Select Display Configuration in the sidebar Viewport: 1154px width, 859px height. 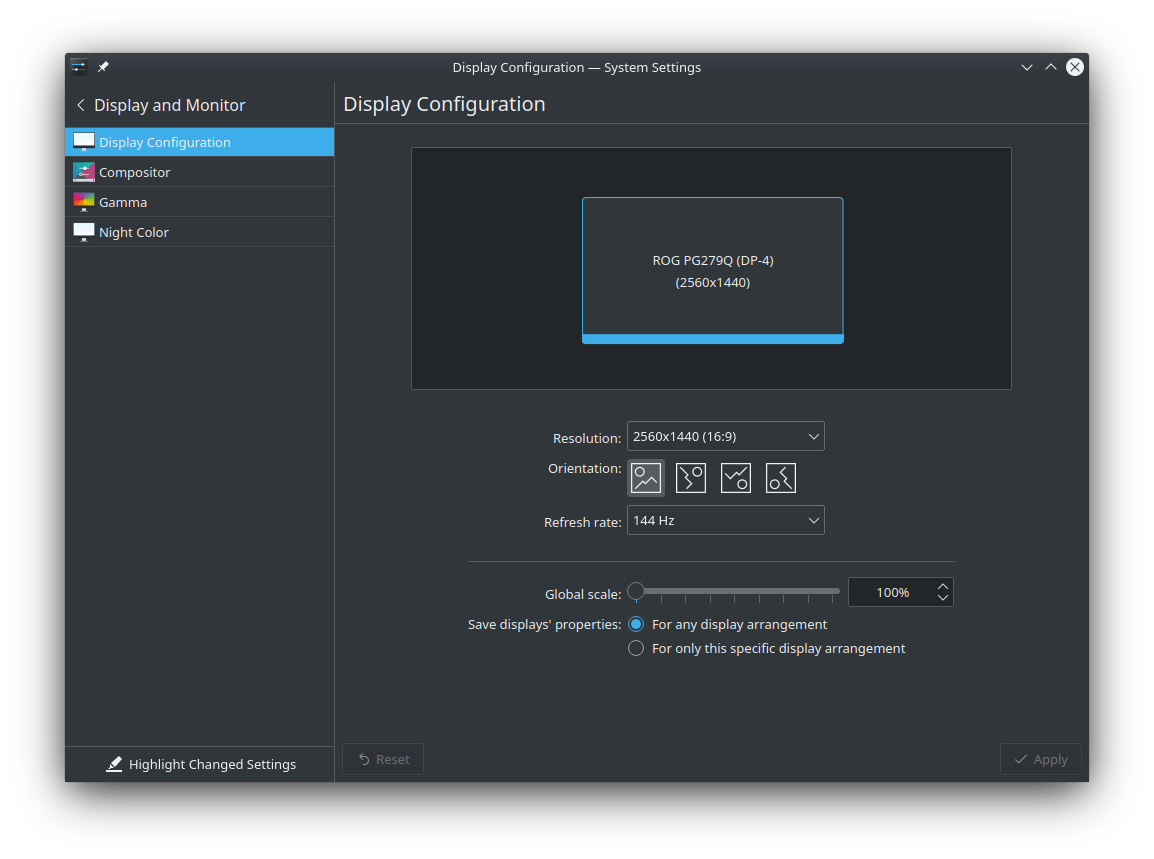coord(199,142)
